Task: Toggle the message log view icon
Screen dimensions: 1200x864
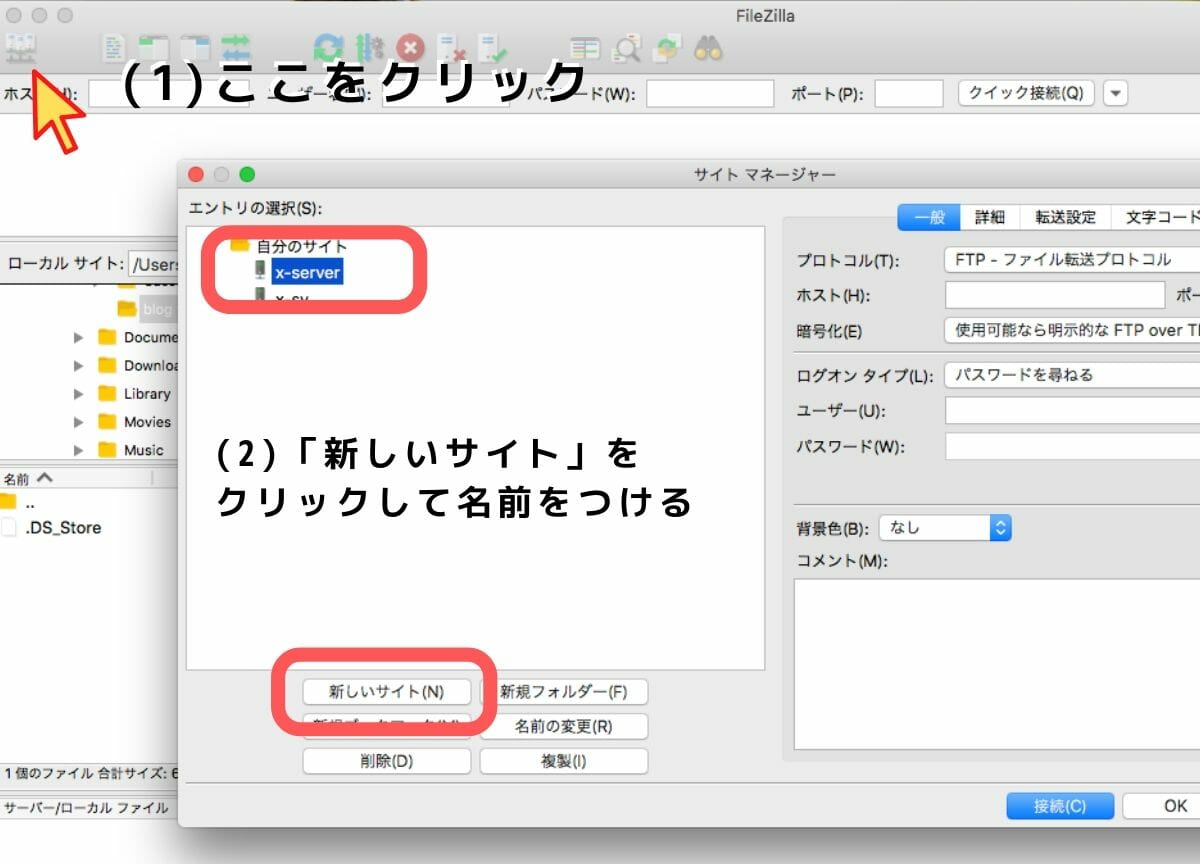Action: point(115,47)
